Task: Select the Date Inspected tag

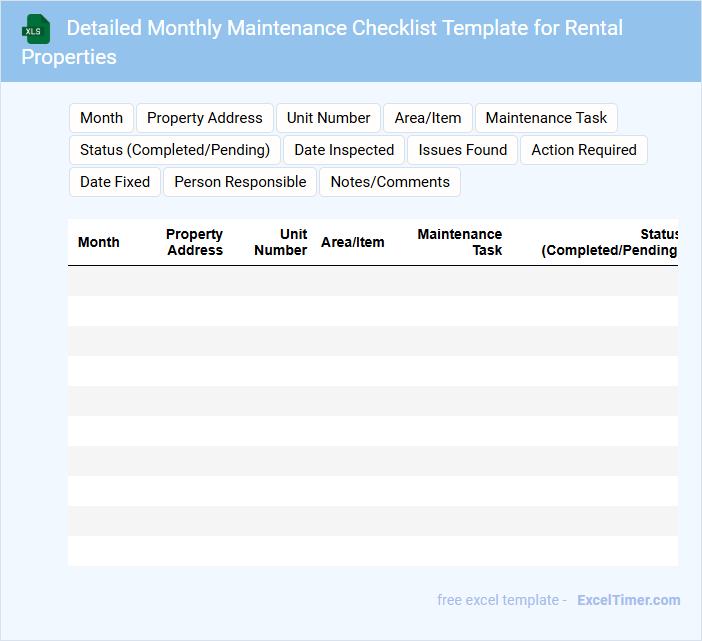Action: (344, 150)
